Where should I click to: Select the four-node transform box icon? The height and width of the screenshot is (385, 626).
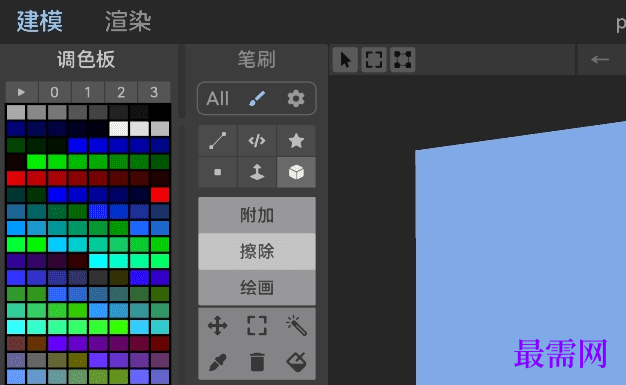(x=402, y=60)
